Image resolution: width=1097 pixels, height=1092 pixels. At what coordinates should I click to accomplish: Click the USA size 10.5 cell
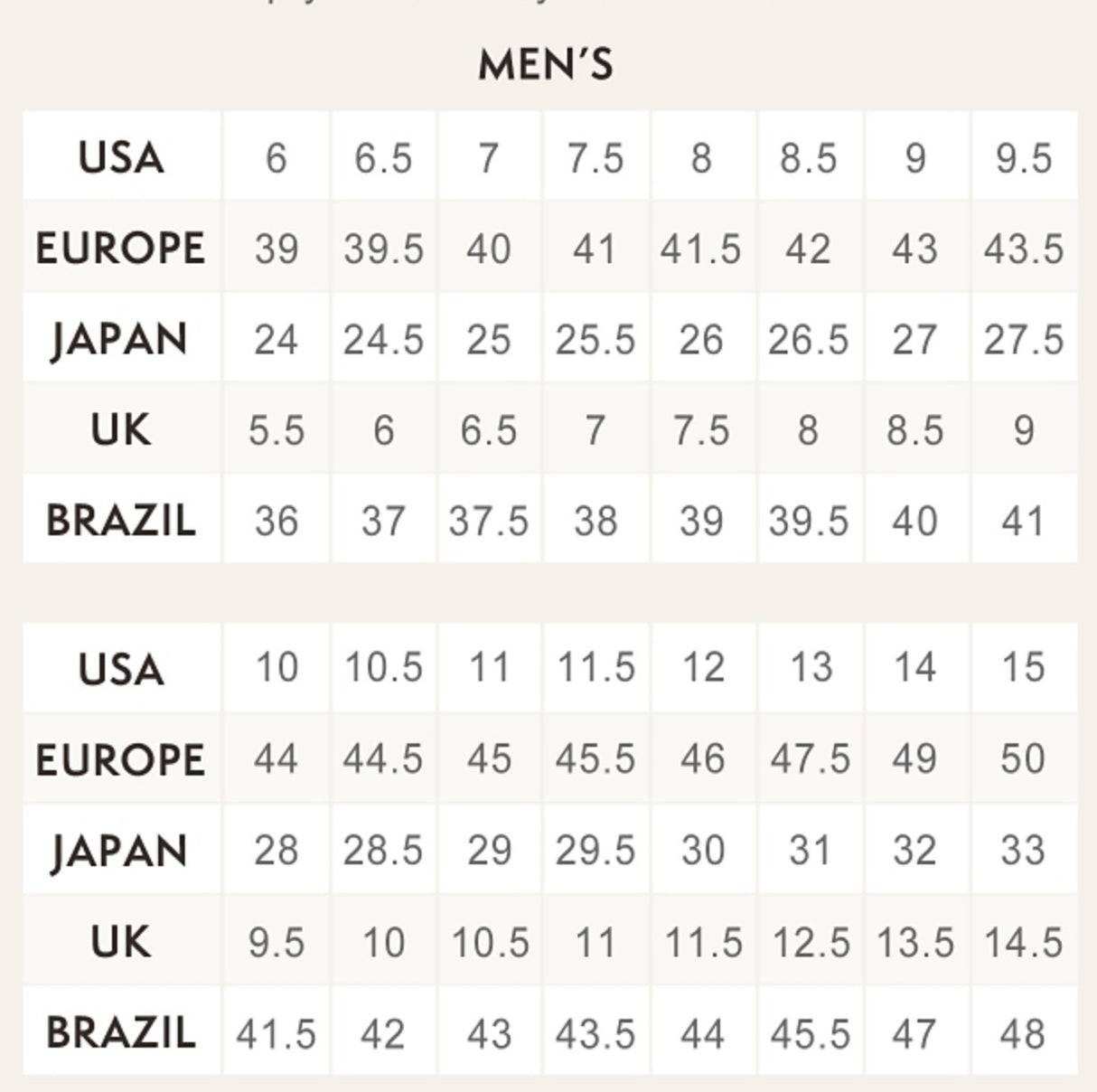[383, 668]
